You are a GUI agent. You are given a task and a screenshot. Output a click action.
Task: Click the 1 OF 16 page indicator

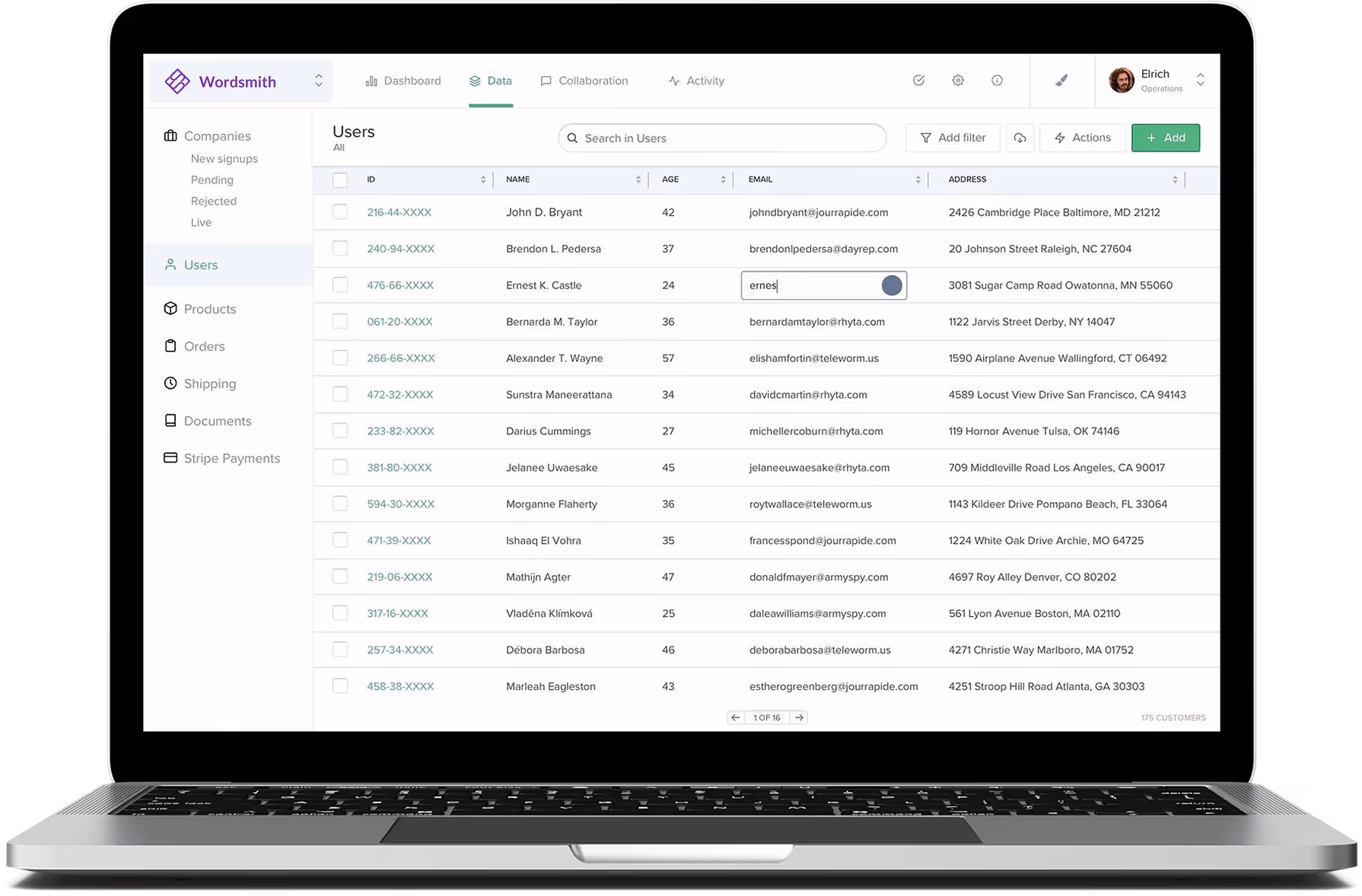click(767, 717)
